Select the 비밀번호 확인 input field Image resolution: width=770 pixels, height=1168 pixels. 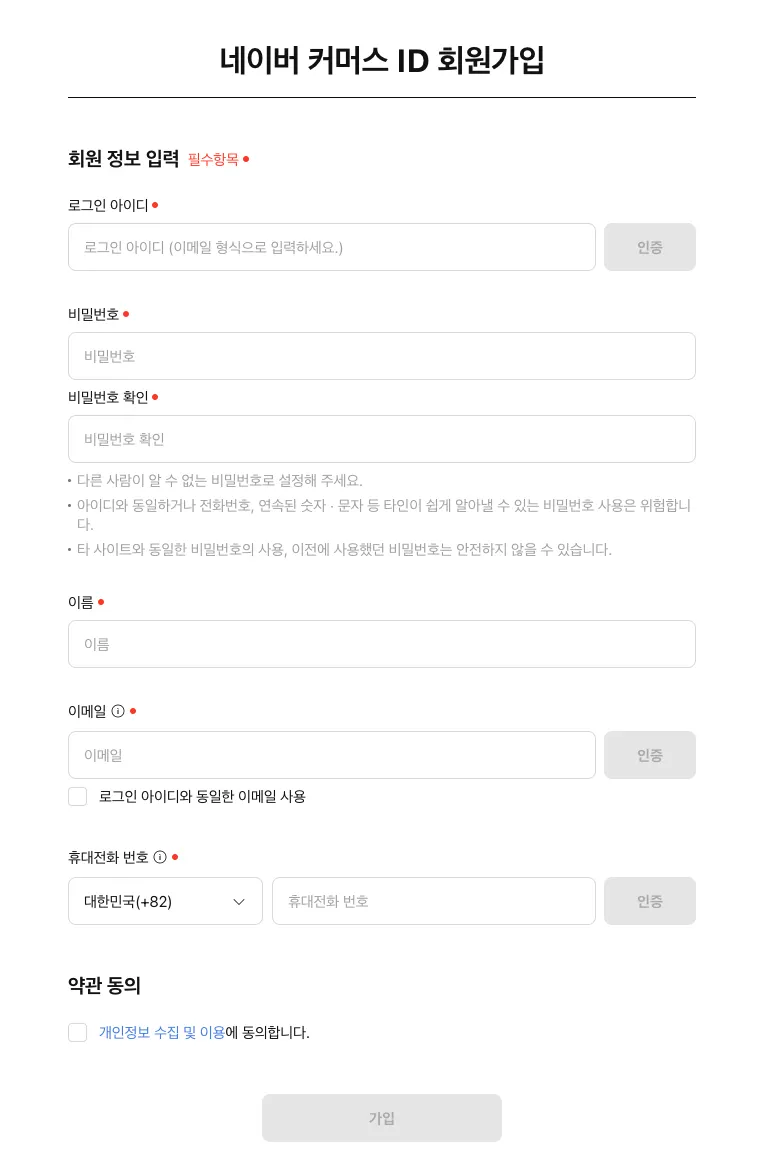click(381, 439)
